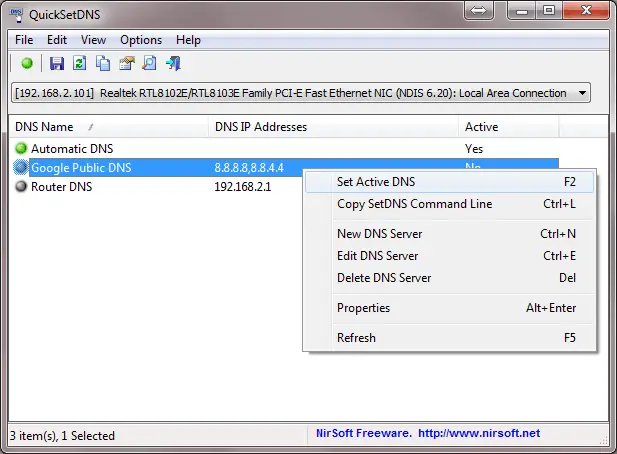
Task: Choose Edit DNS Server in context menu
Action: click(x=449, y=256)
